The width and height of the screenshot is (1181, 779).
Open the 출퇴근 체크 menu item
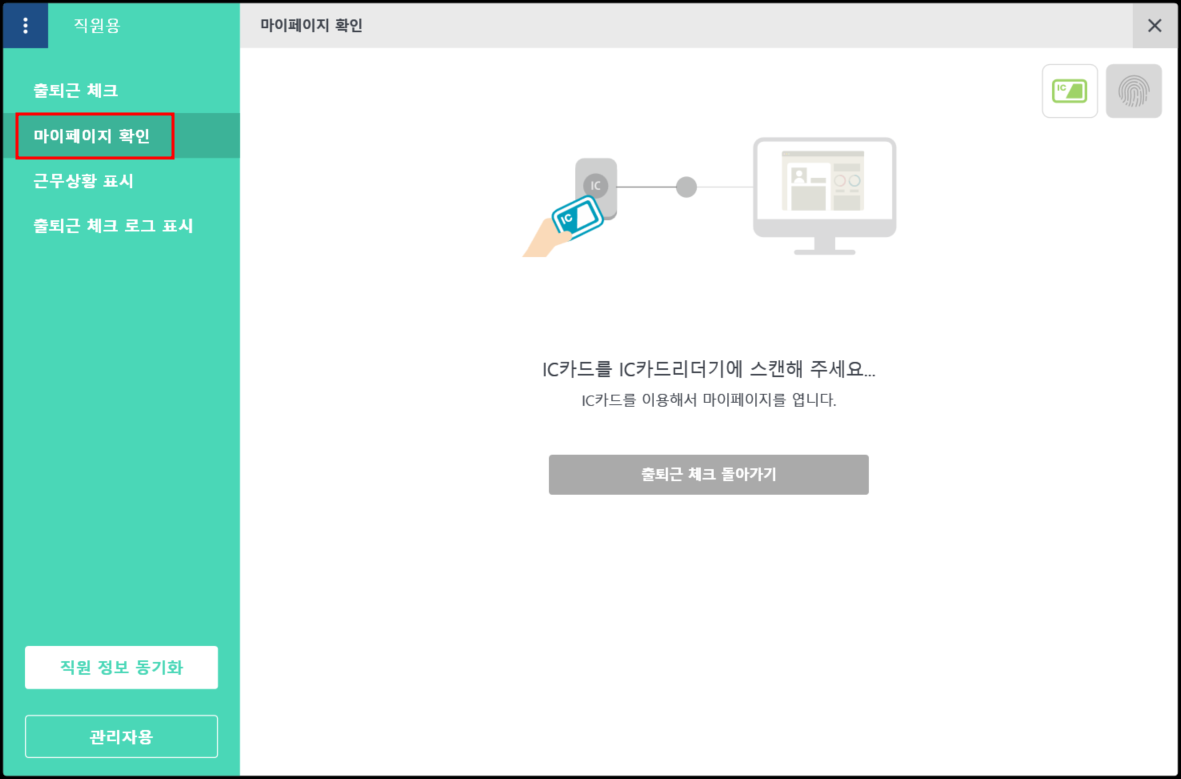pos(76,91)
